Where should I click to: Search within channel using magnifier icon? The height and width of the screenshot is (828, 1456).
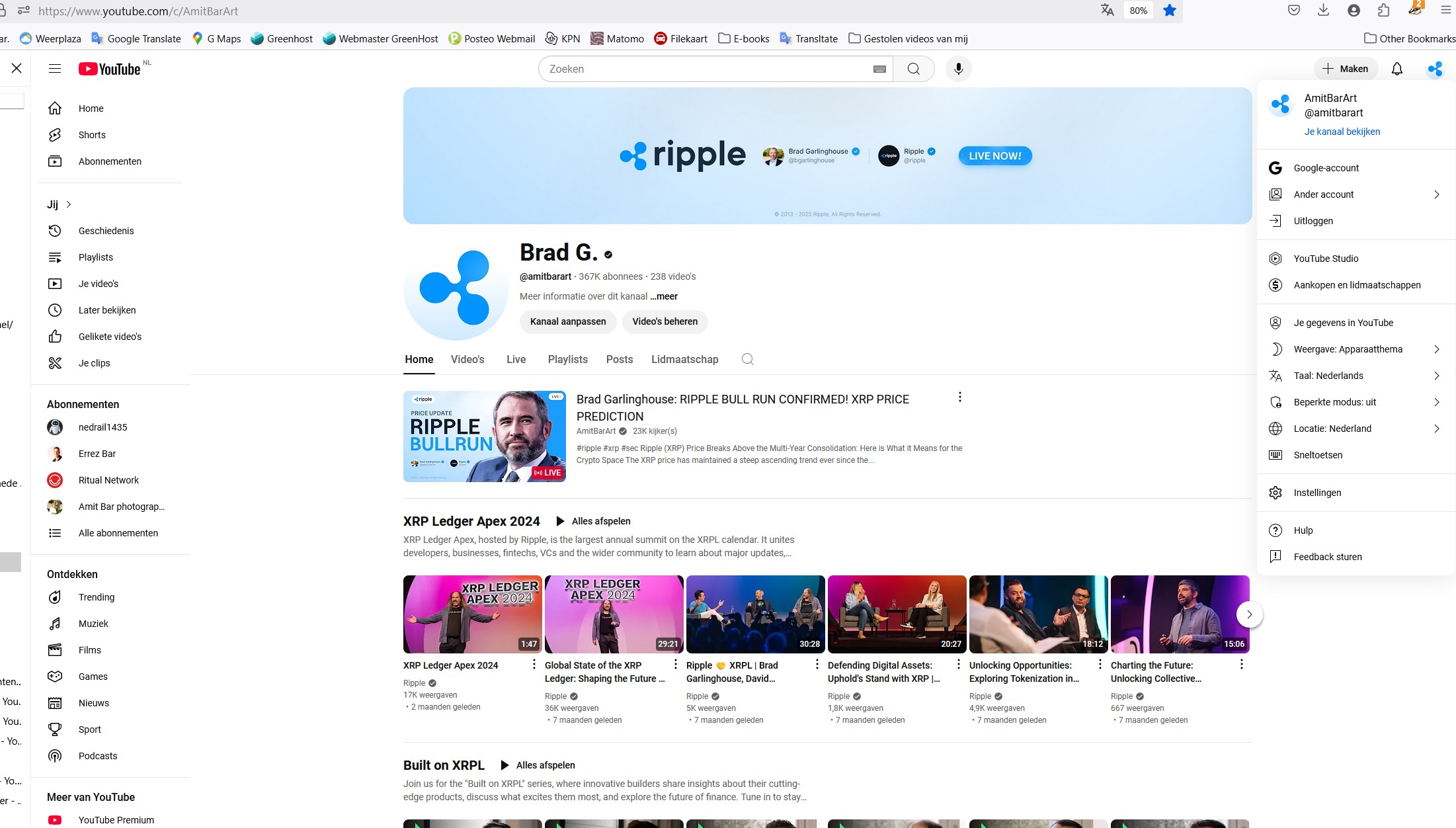pos(747,359)
